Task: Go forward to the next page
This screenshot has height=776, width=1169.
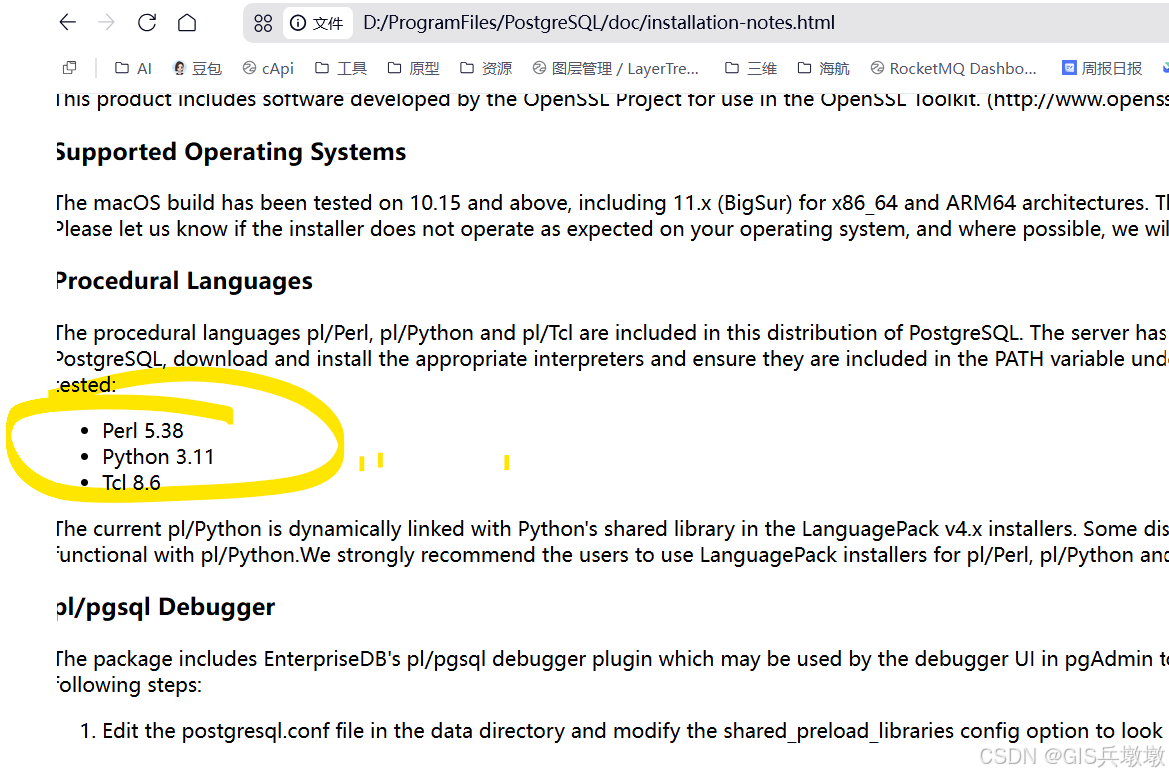Action: coord(107,22)
